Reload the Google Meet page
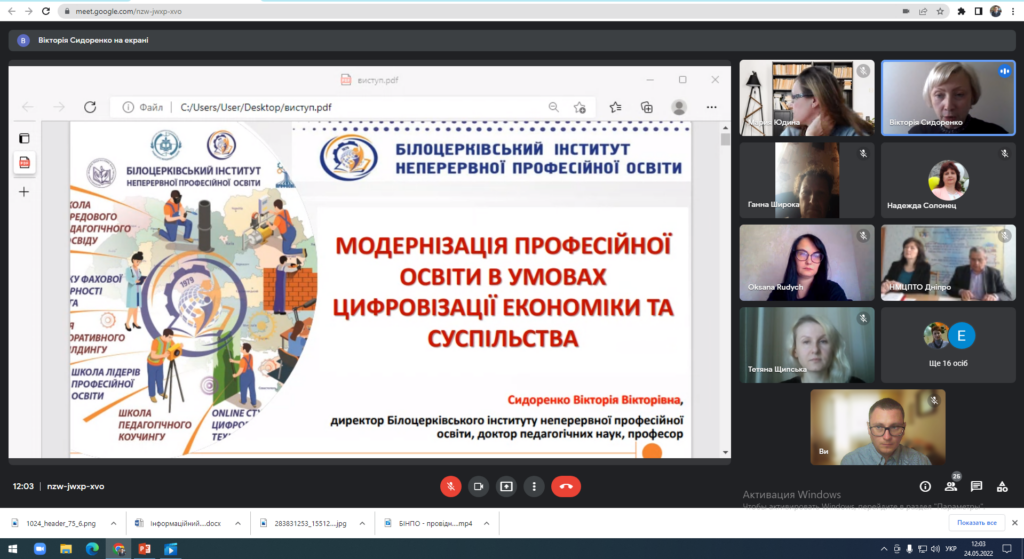Screen dimensions: 1024x559 [46, 11]
